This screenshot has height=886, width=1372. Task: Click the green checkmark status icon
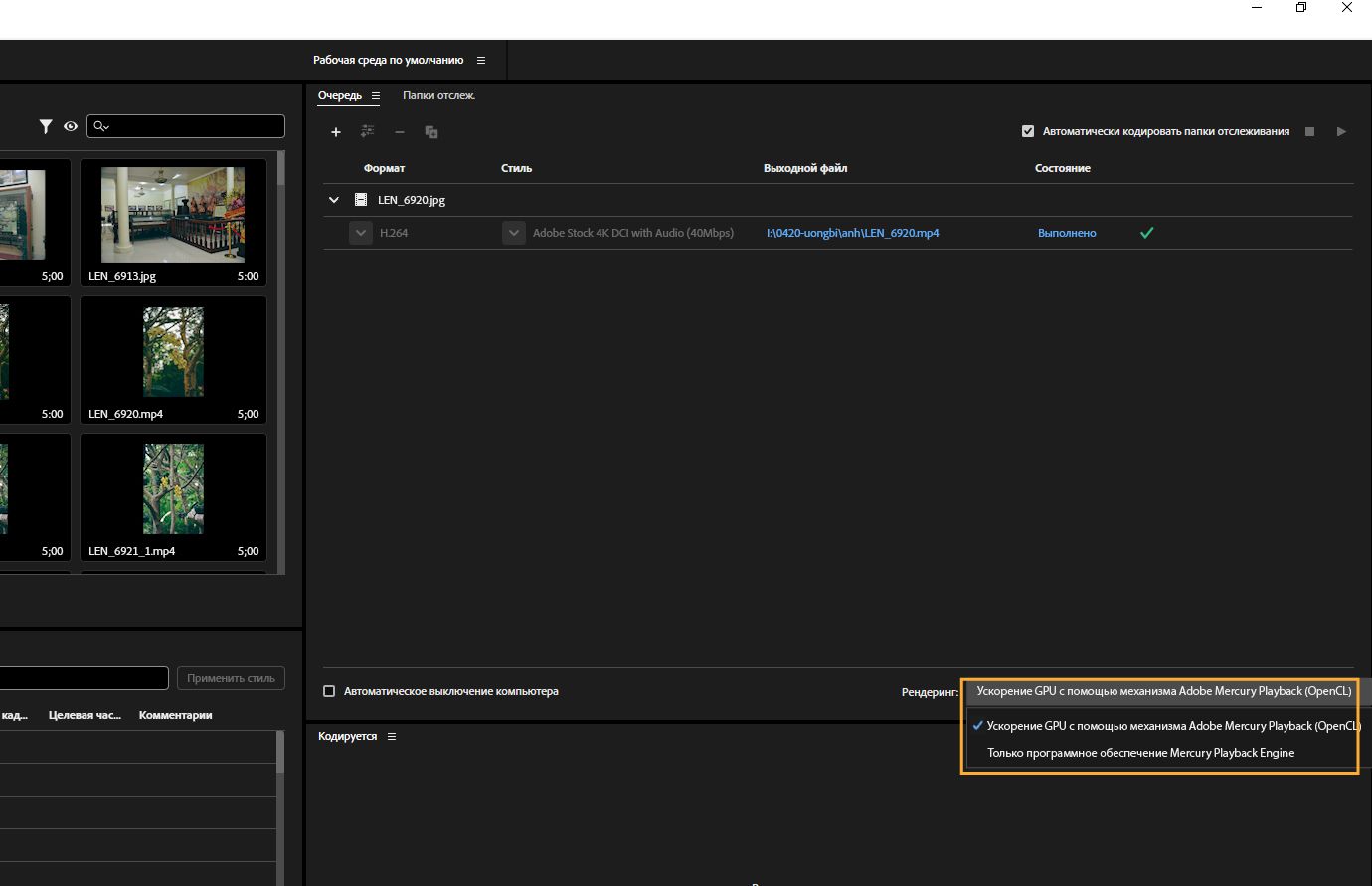(x=1146, y=233)
